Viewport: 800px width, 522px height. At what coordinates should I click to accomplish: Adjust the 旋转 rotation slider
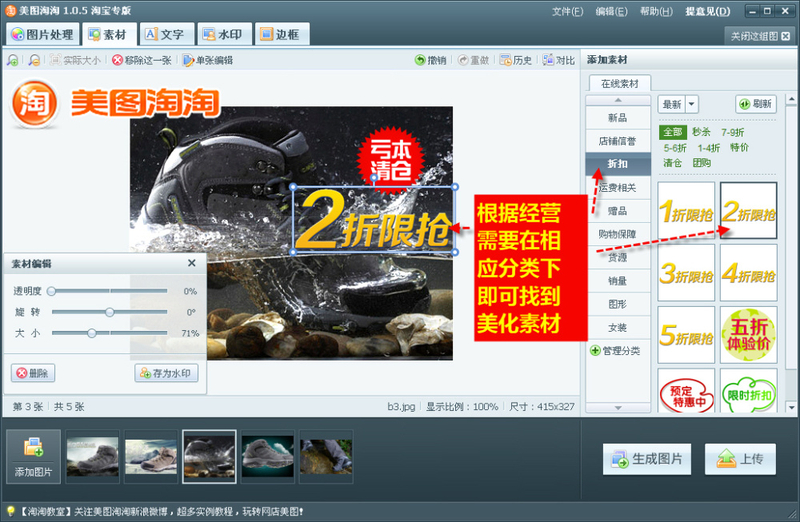(109, 312)
